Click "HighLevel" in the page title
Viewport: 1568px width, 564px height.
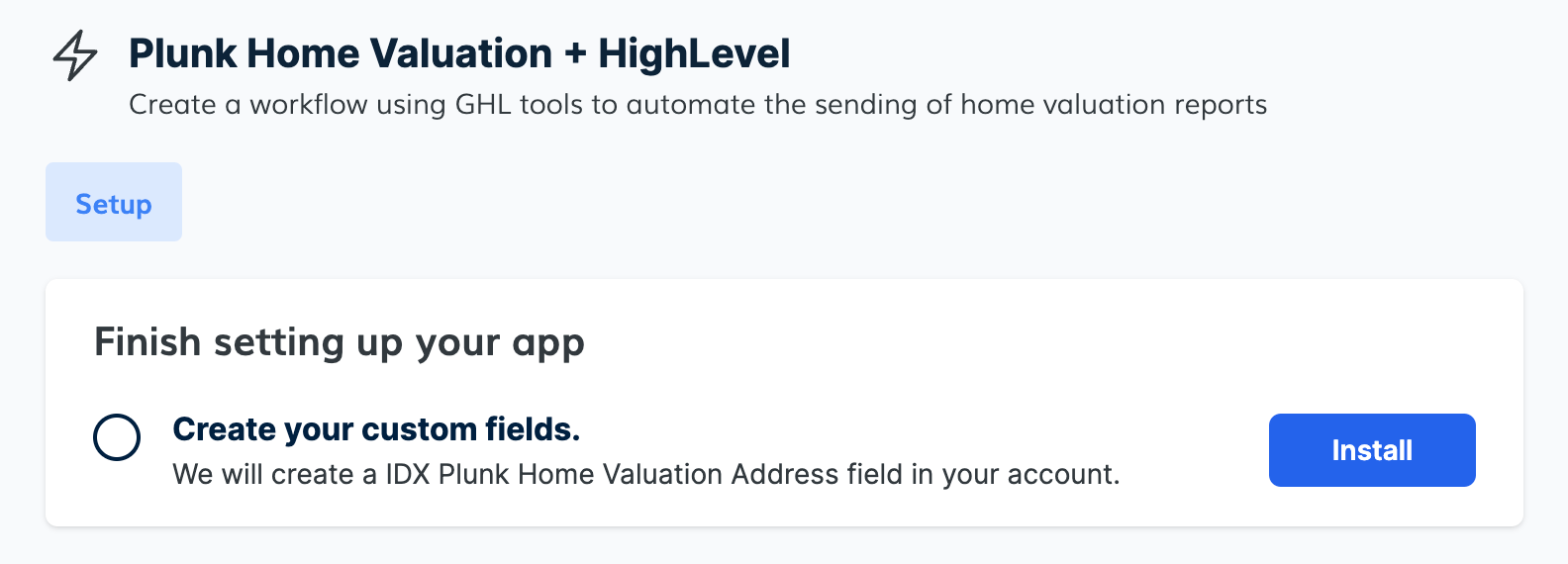point(694,54)
